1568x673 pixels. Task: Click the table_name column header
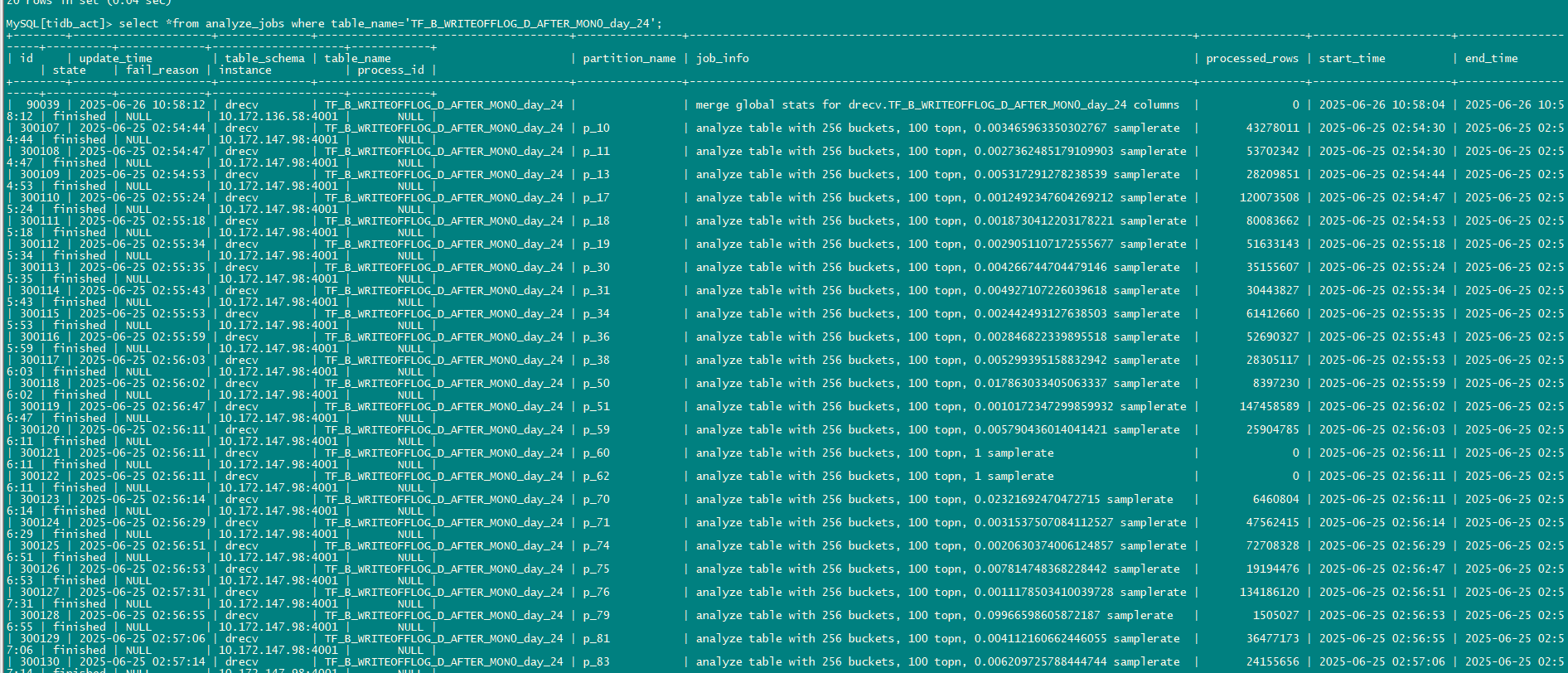click(357, 58)
